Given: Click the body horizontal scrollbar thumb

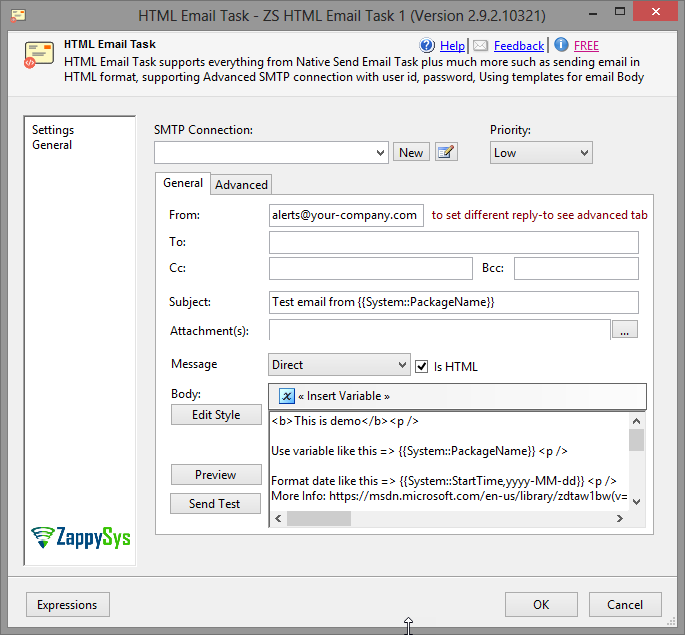Looking at the screenshot, I should (x=319, y=518).
